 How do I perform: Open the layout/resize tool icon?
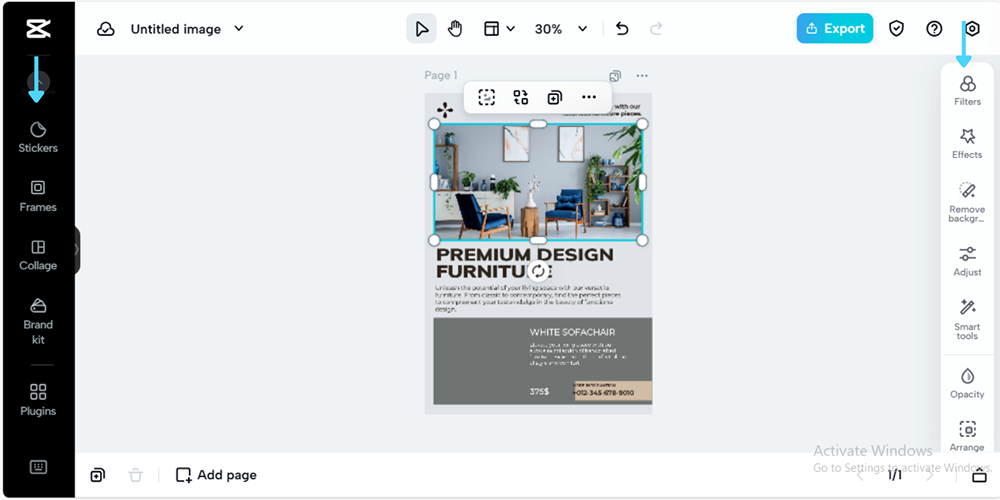[x=491, y=29]
